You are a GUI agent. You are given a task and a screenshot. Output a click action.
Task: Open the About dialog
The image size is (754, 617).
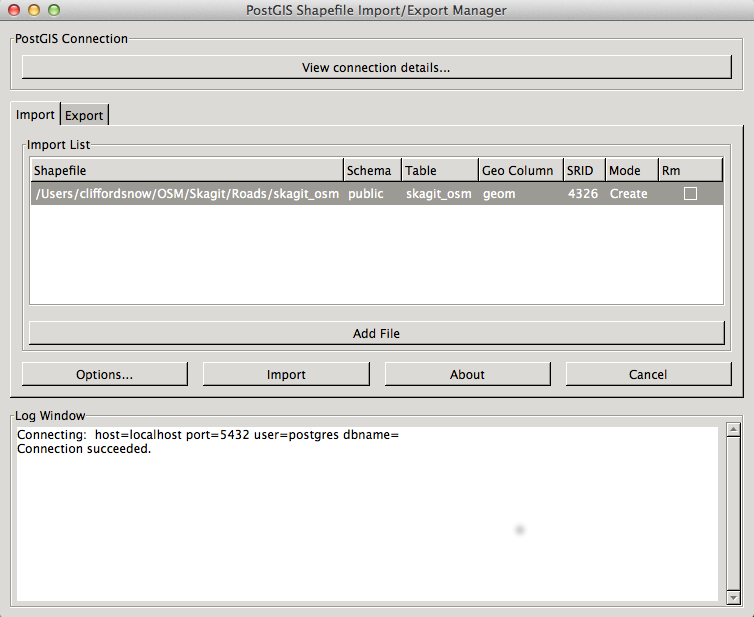pos(467,374)
